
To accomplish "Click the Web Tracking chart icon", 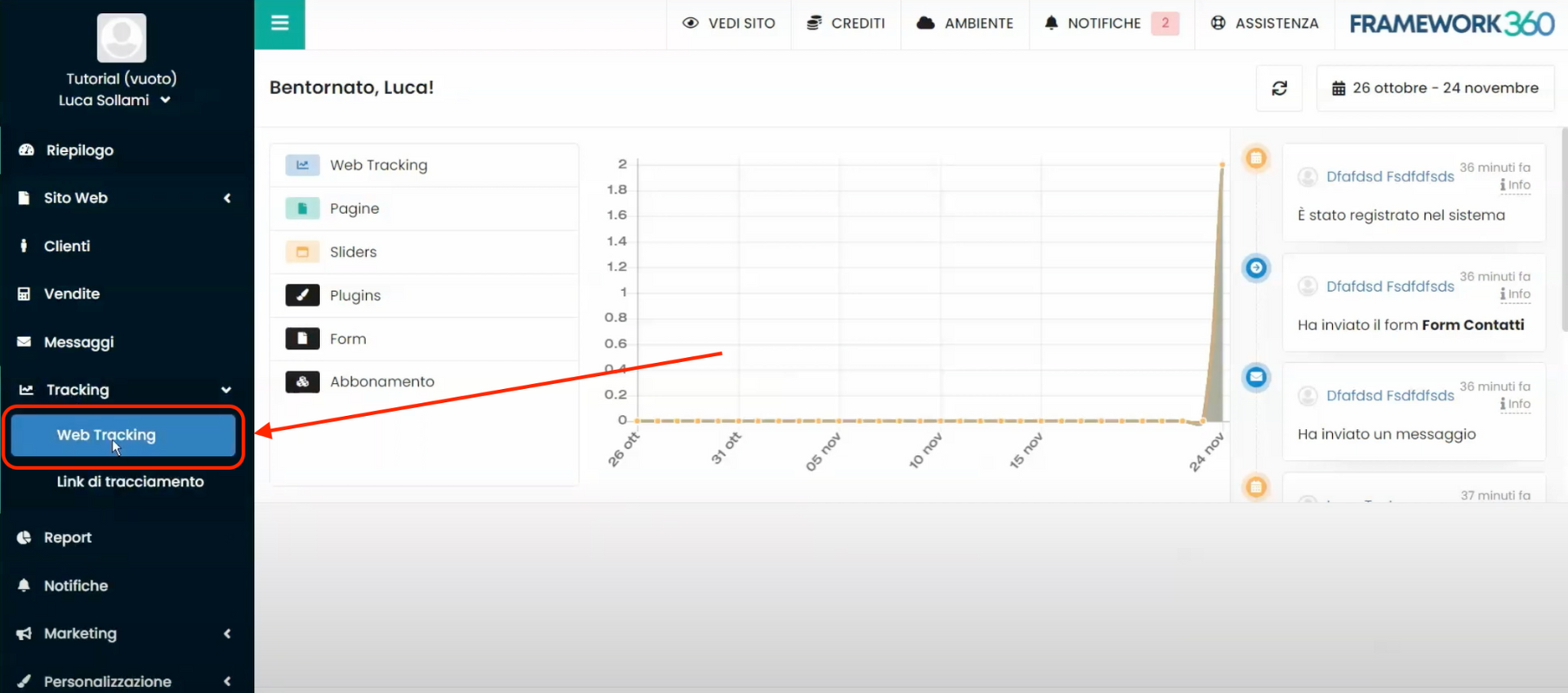I will click(302, 165).
